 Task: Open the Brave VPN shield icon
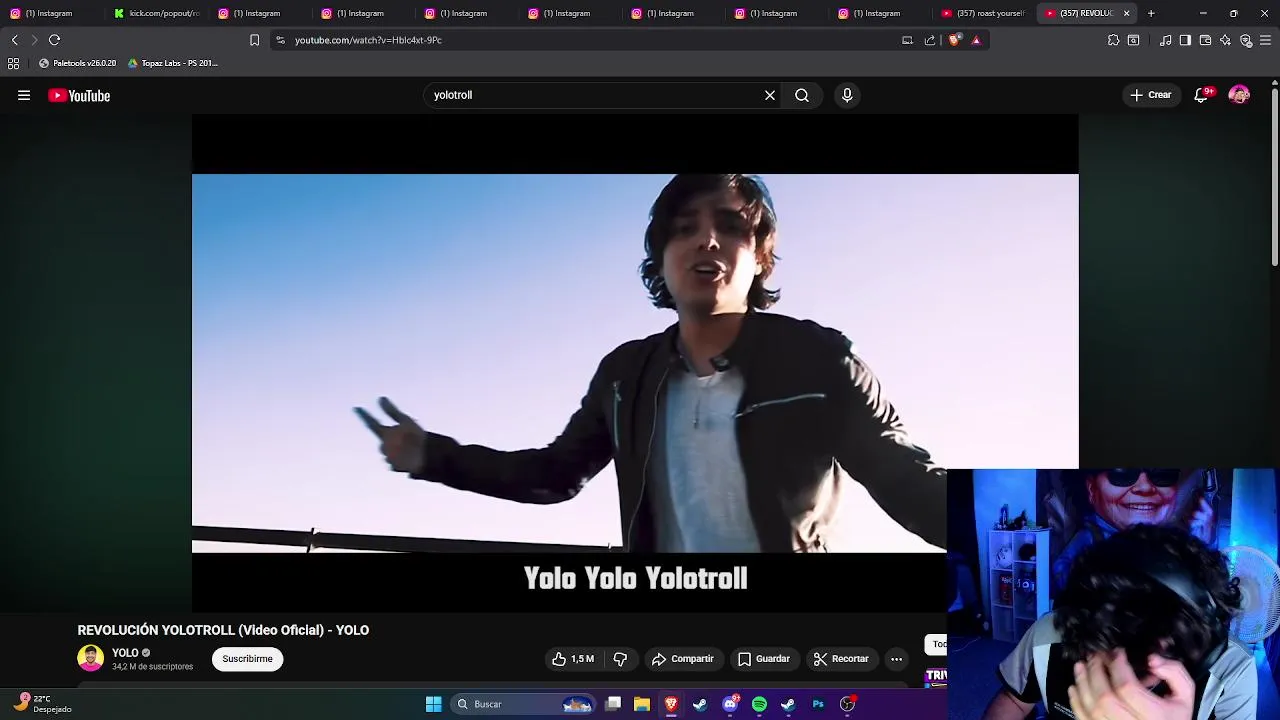click(1246, 40)
